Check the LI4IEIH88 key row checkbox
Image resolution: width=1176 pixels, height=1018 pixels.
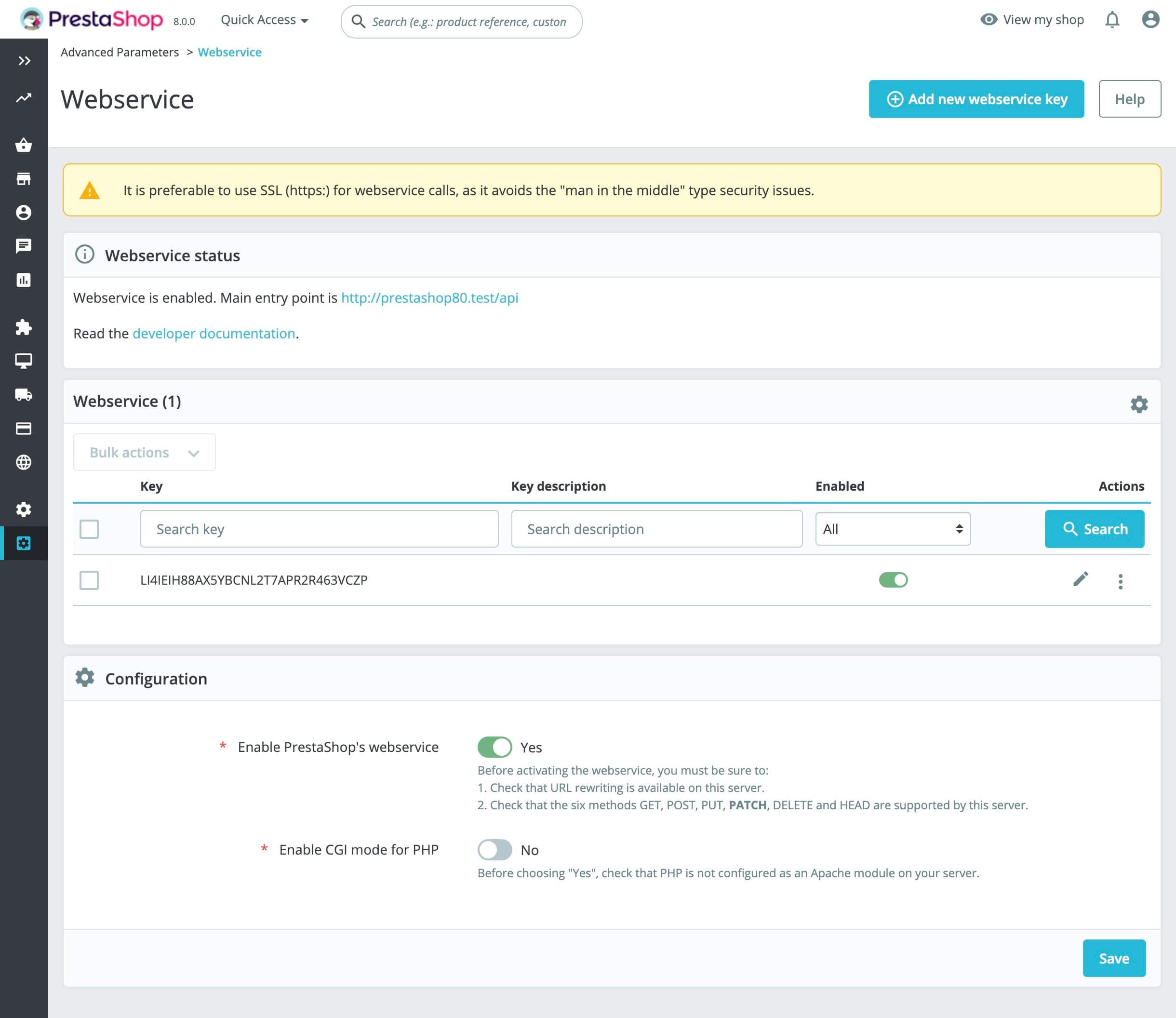(x=89, y=580)
